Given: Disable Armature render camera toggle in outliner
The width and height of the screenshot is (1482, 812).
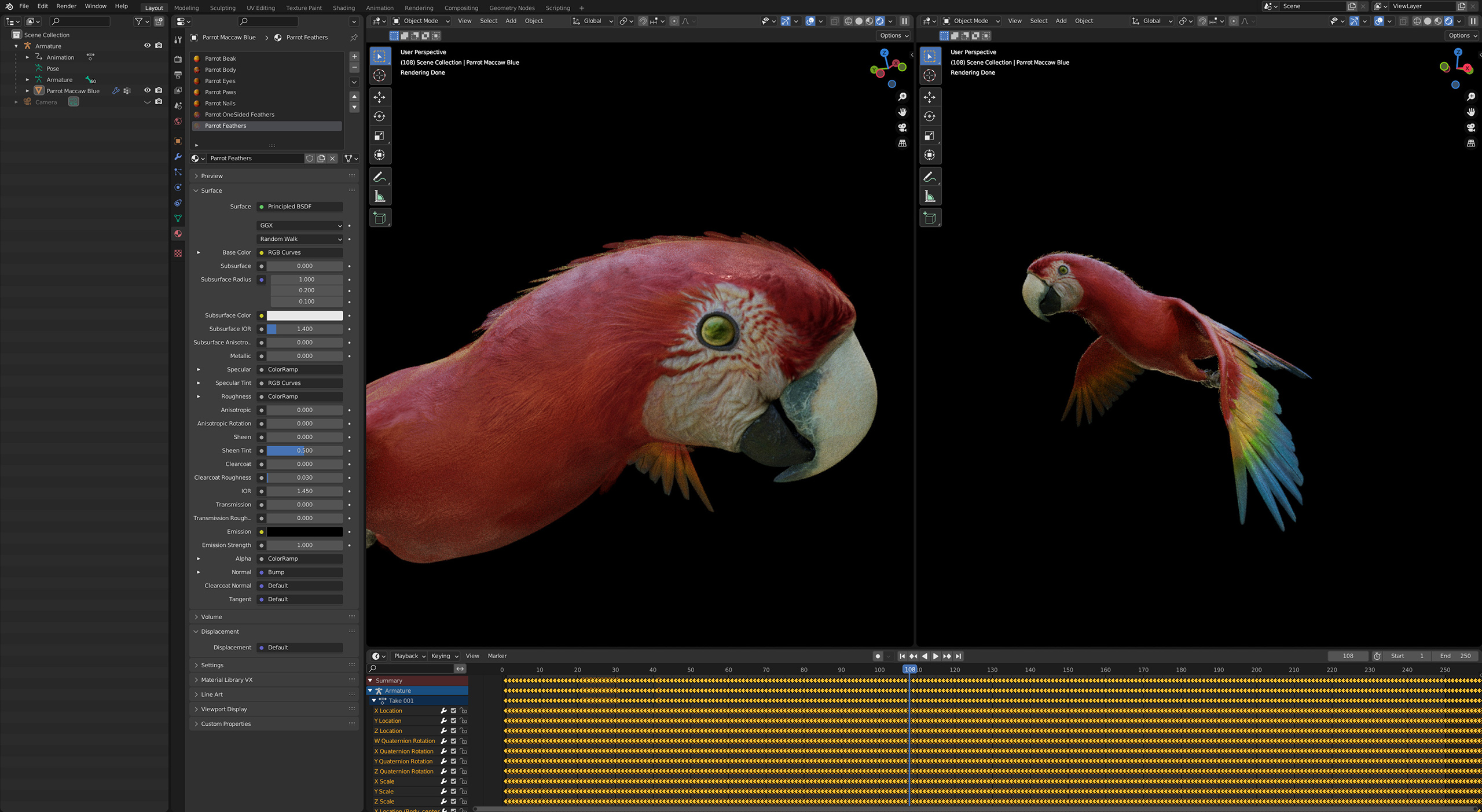Looking at the screenshot, I should (x=159, y=46).
